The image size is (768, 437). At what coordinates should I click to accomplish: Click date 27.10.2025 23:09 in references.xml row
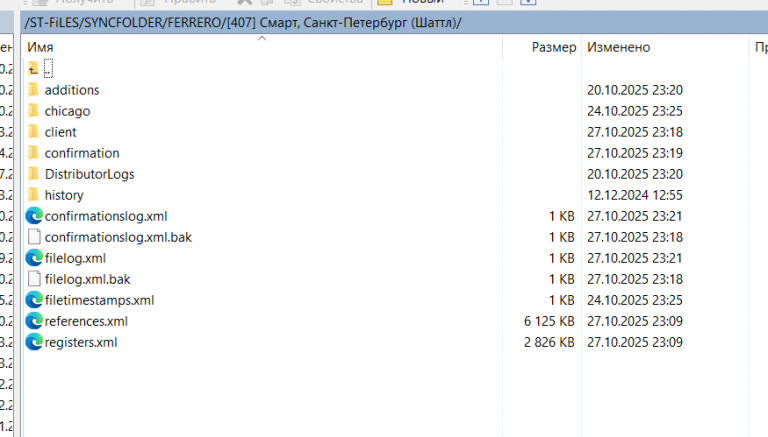[635, 321]
